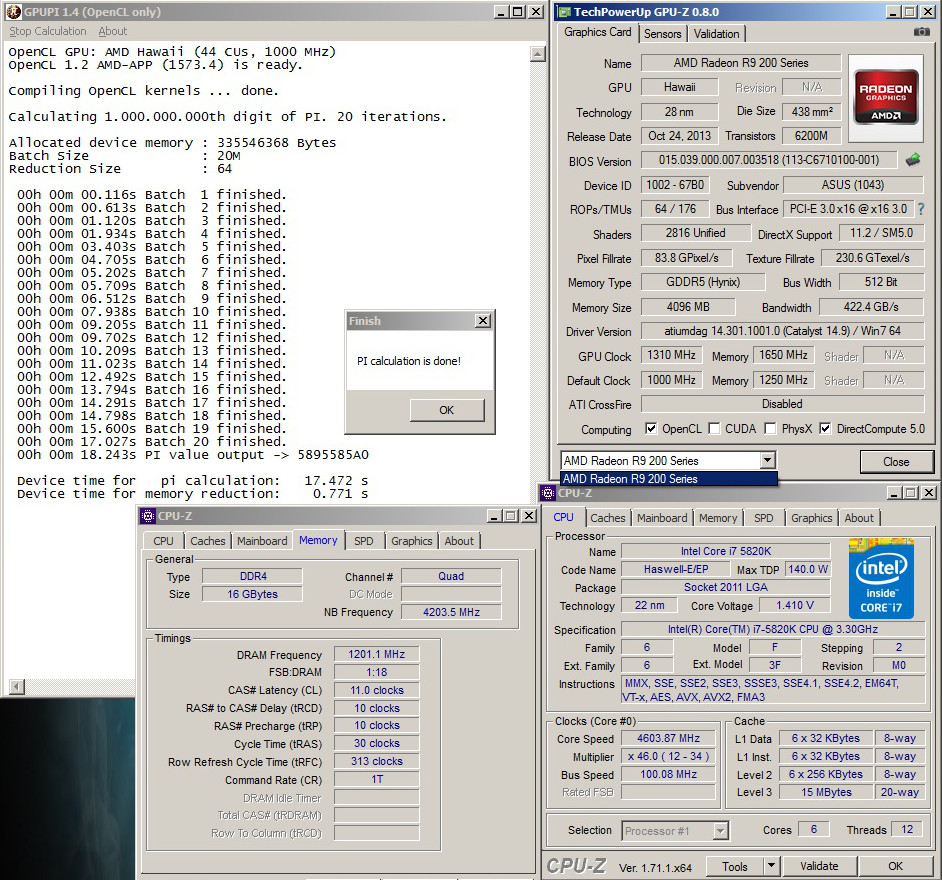Click the Core Speed 4603.87 MHz value
Screen dimensions: 942x880
point(668,738)
